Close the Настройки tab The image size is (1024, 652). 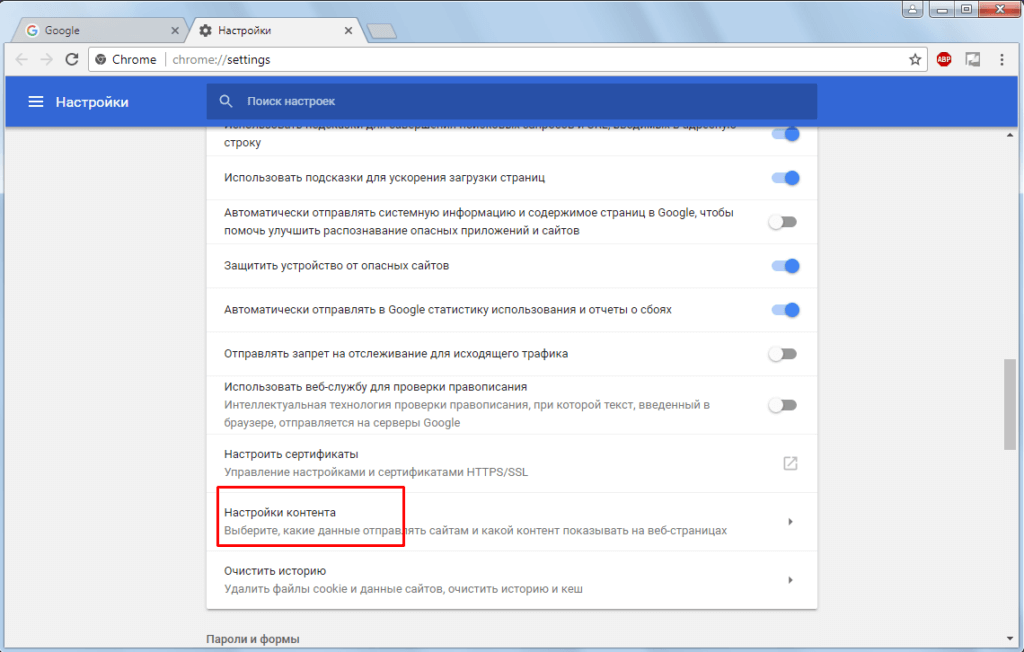[x=348, y=30]
